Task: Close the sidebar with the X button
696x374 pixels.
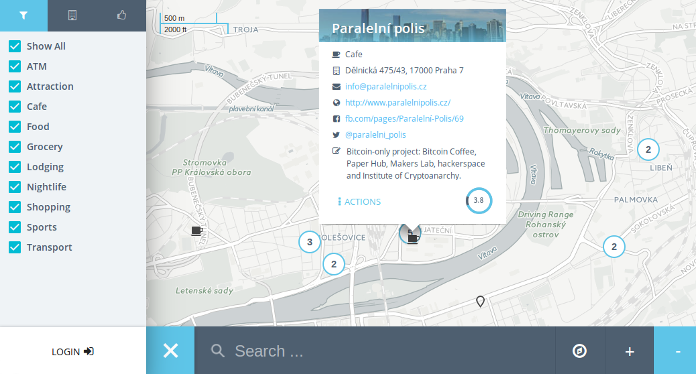Action: point(170,350)
